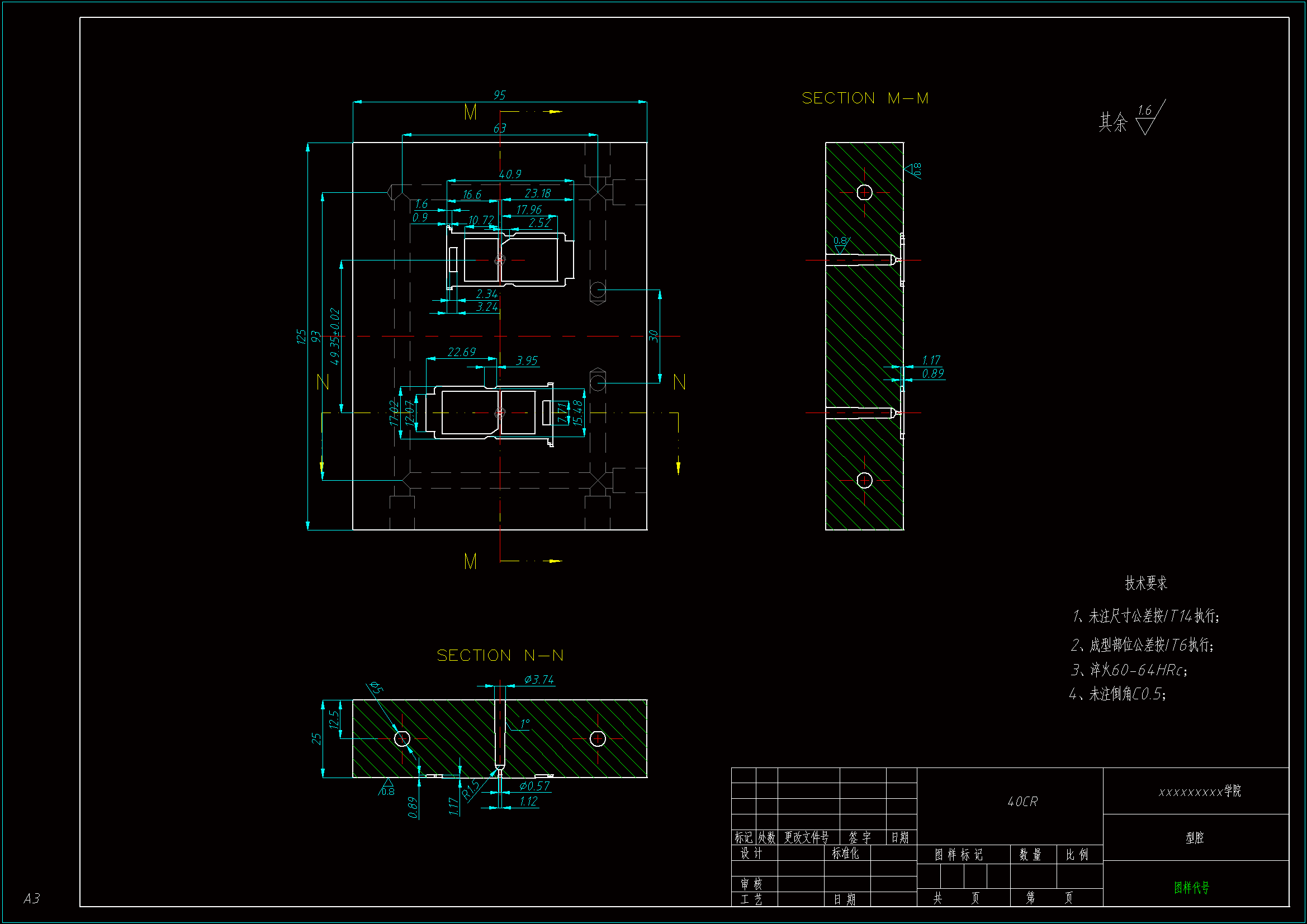
Task: Click the SECTION N-N title text
Action: click(x=499, y=656)
